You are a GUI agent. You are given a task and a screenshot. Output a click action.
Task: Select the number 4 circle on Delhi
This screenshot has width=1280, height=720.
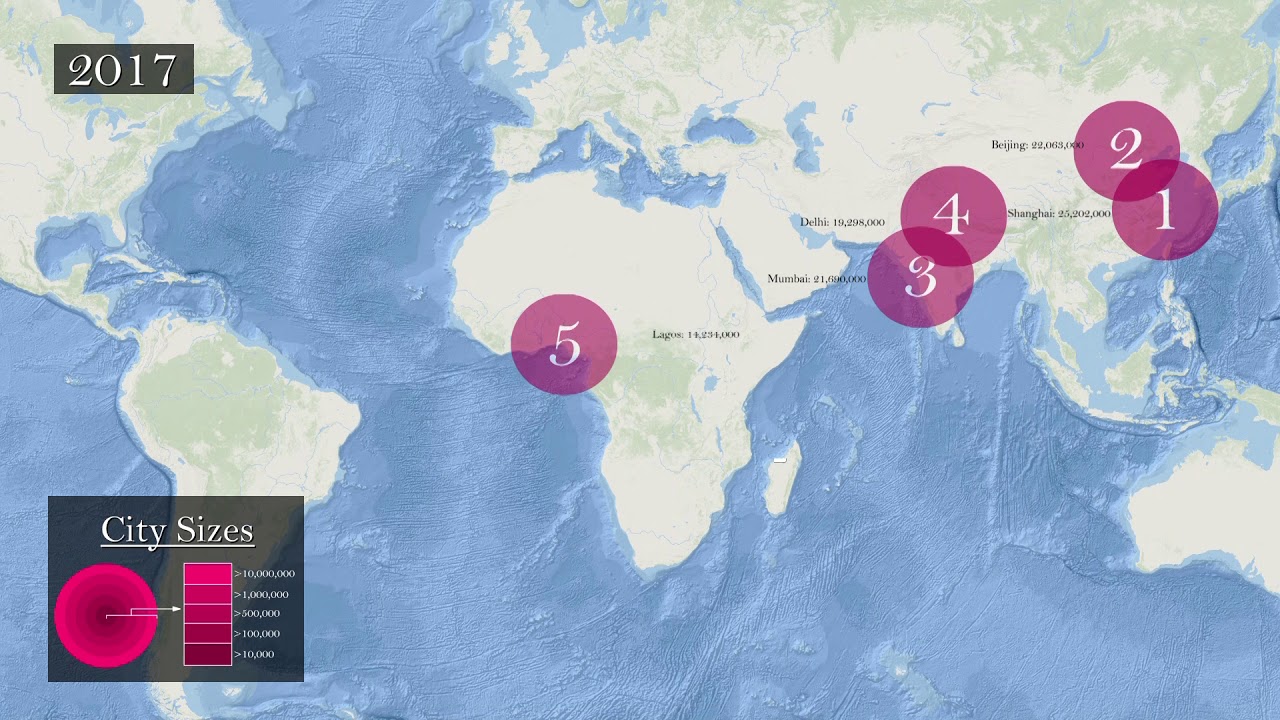(952, 215)
